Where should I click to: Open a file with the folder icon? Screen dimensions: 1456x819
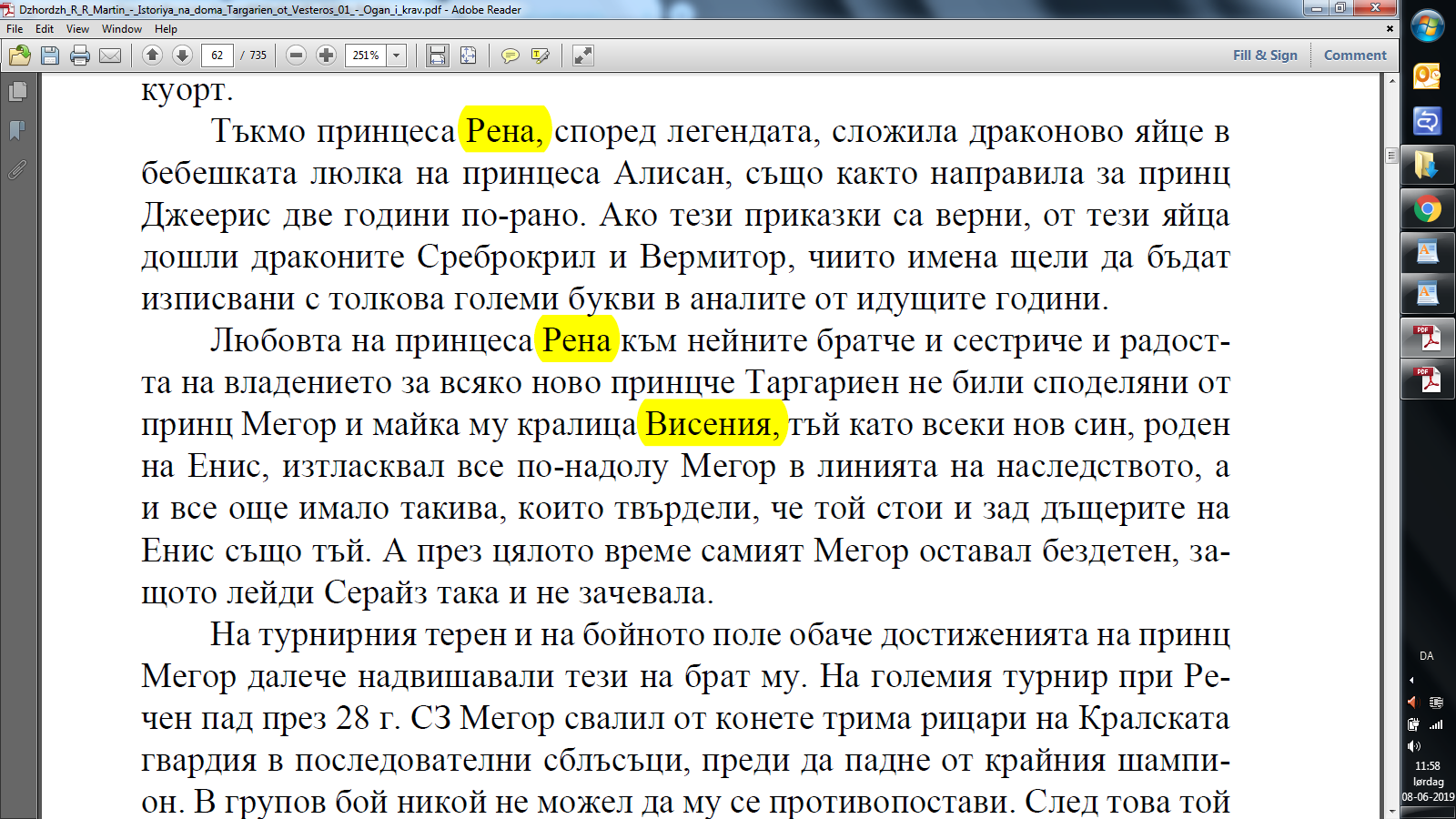click(x=19, y=56)
